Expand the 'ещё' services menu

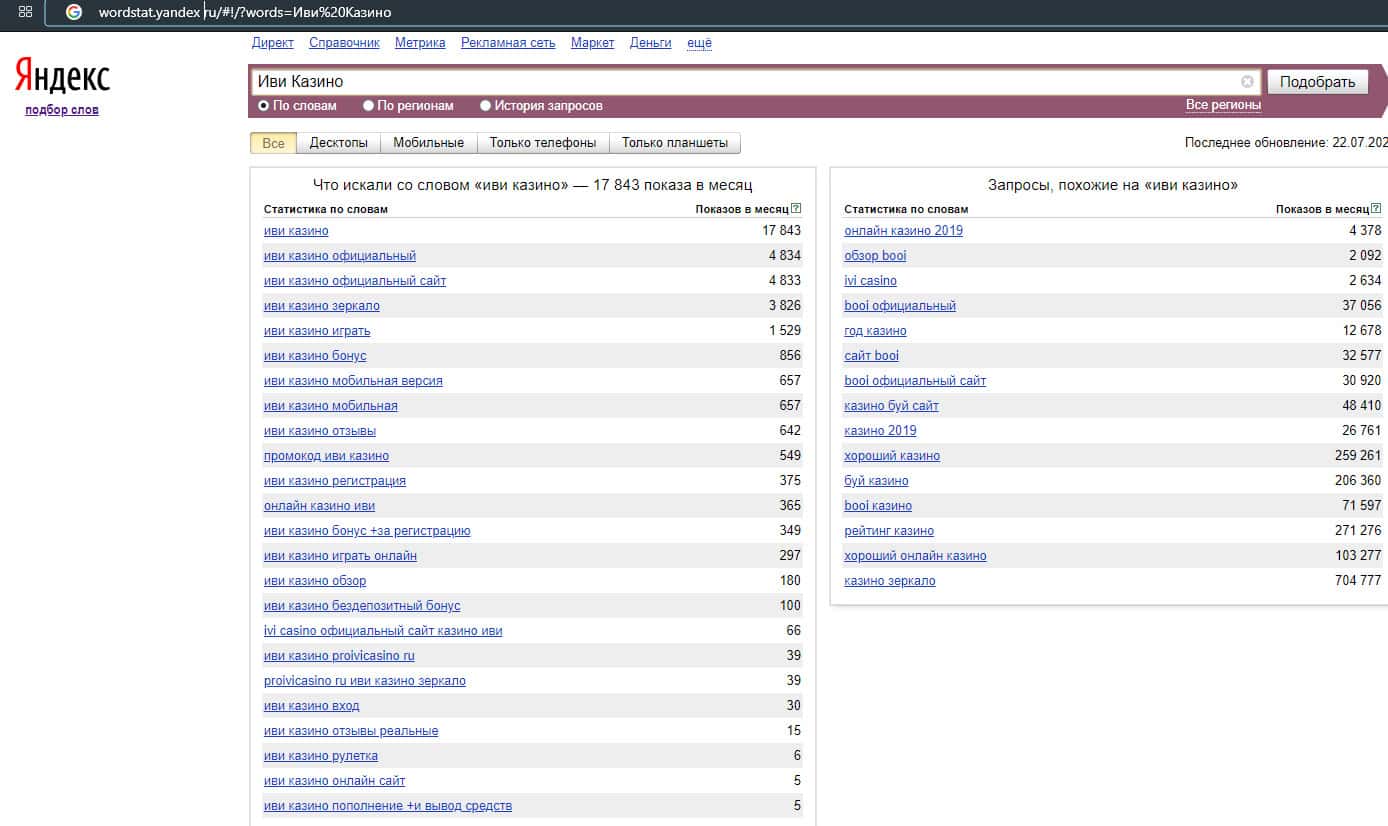(x=699, y=43)
